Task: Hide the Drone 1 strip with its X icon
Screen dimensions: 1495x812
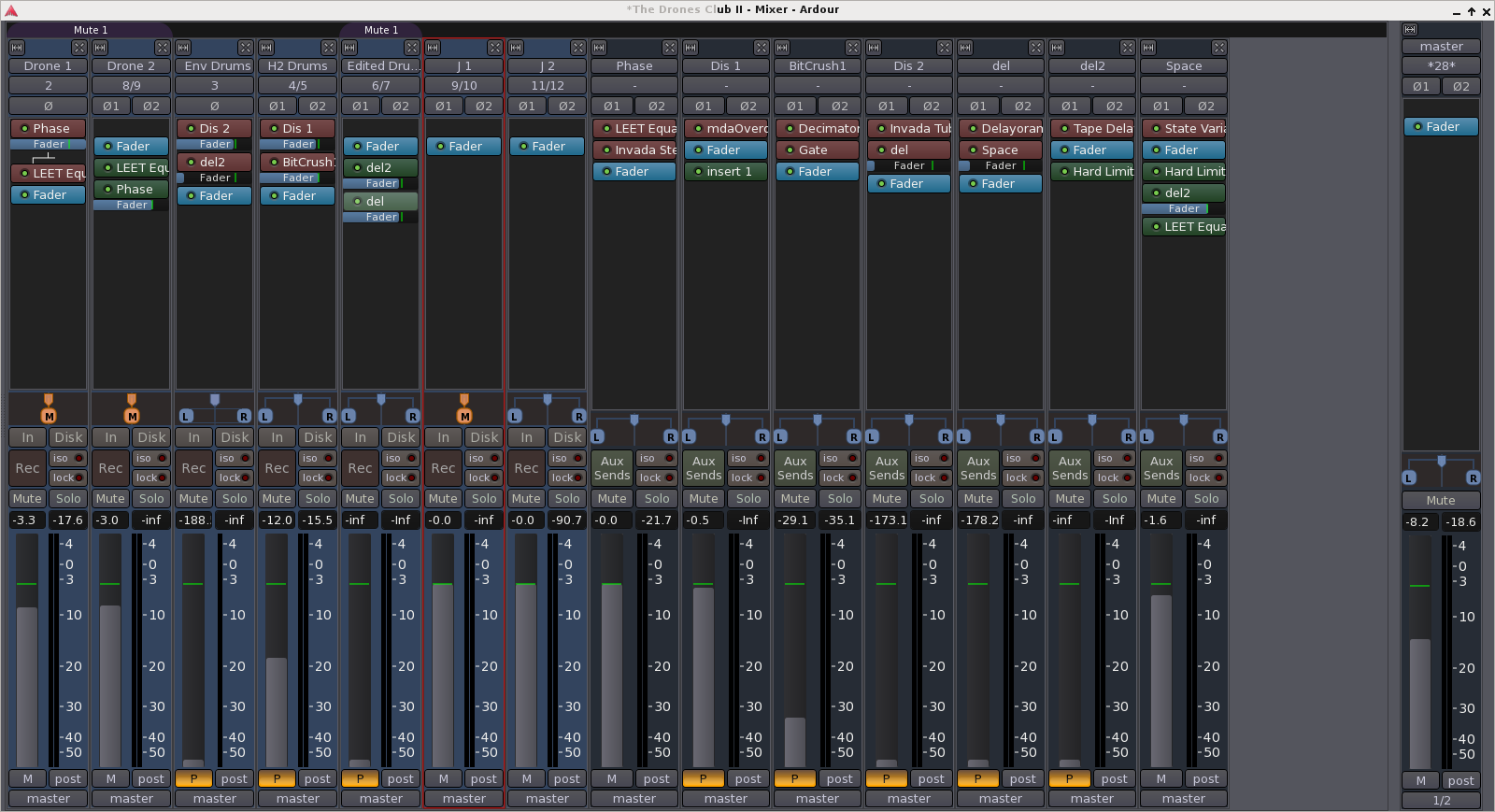Action: tap(78, 48)
